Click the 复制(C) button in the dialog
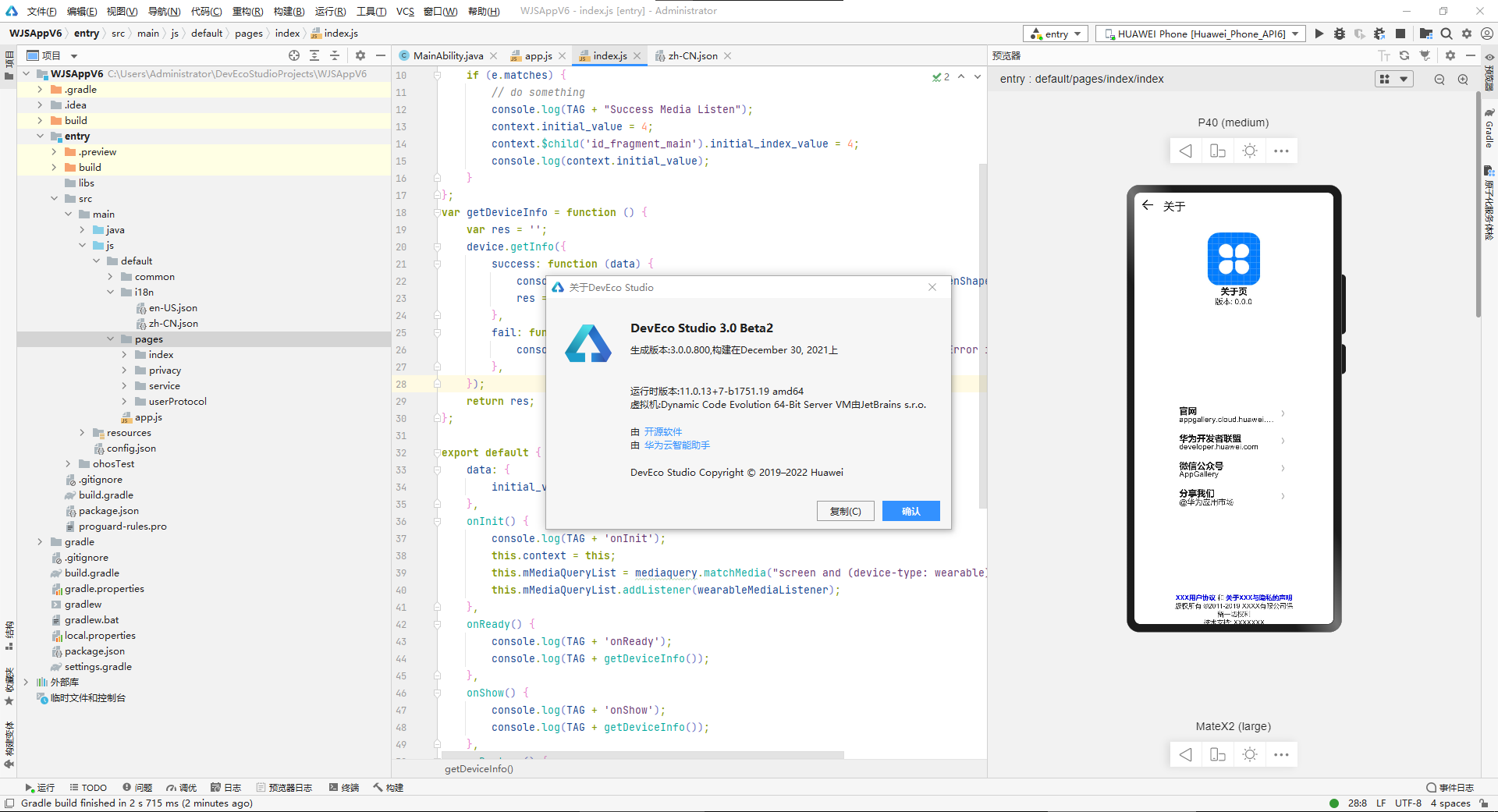The image size is (1498, 812). [845, 511]
